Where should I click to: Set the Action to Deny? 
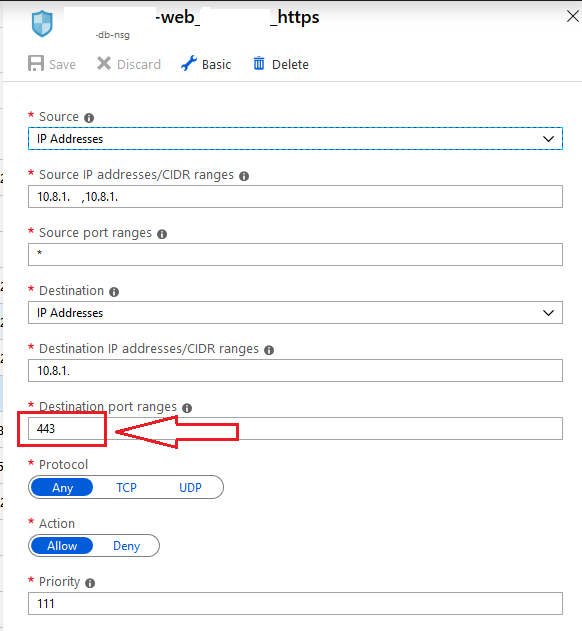[x=126, y=546]
